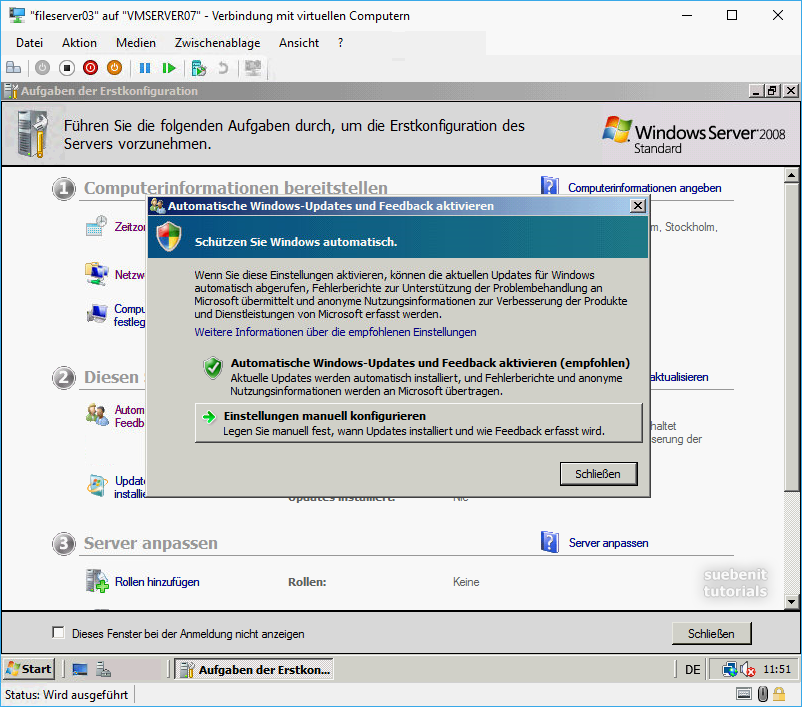Click the muted volume tray icon
This screenshot has height=707, width=802.
pos(748,669)
